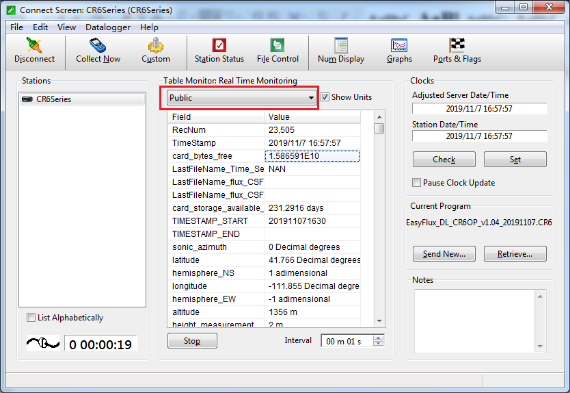Select the latitude field row
The image size is (570, 393).
[264, 260]
